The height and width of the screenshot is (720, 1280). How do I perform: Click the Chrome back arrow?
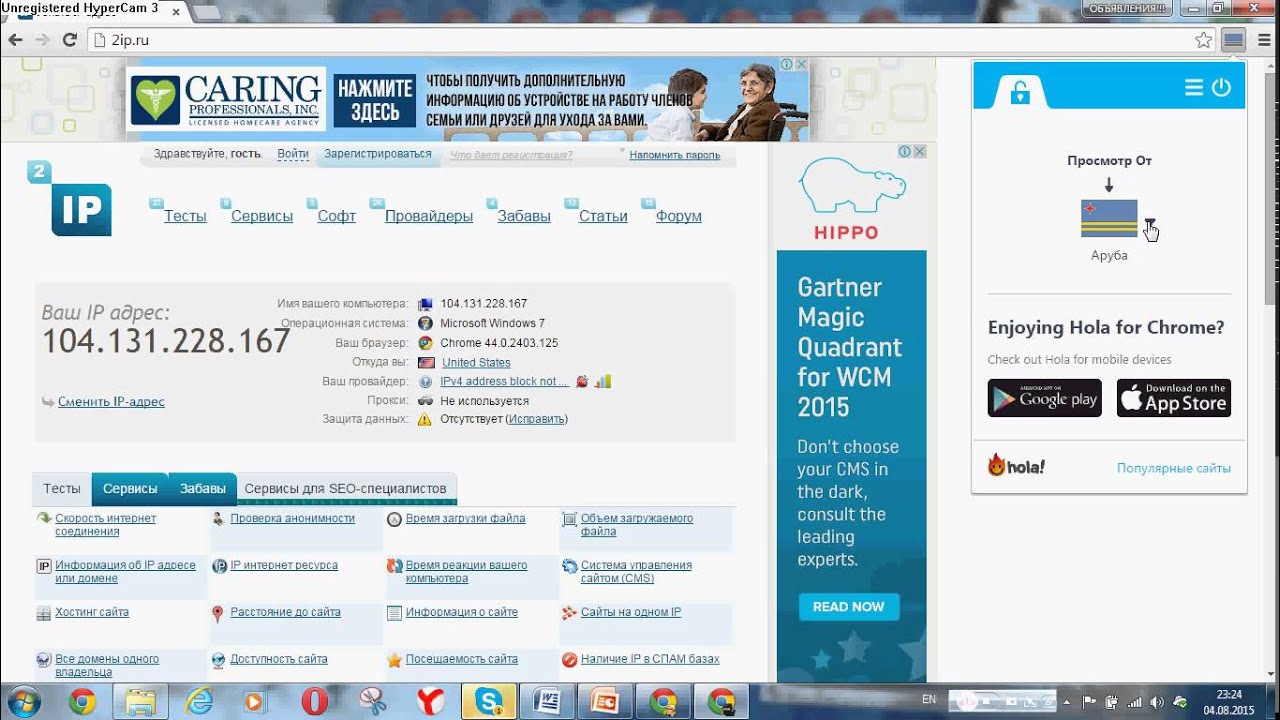tap(15, 40)
